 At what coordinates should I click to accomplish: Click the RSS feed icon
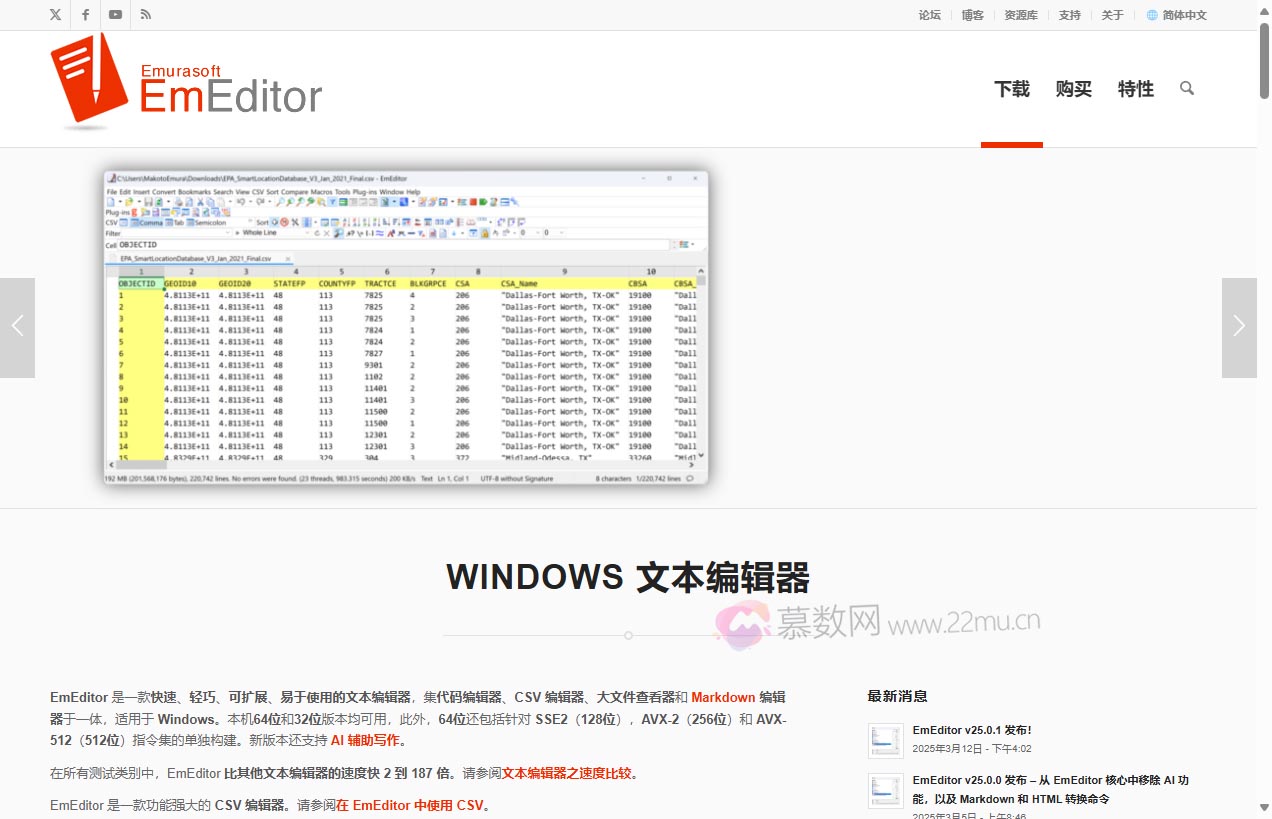tap(146, 15)
